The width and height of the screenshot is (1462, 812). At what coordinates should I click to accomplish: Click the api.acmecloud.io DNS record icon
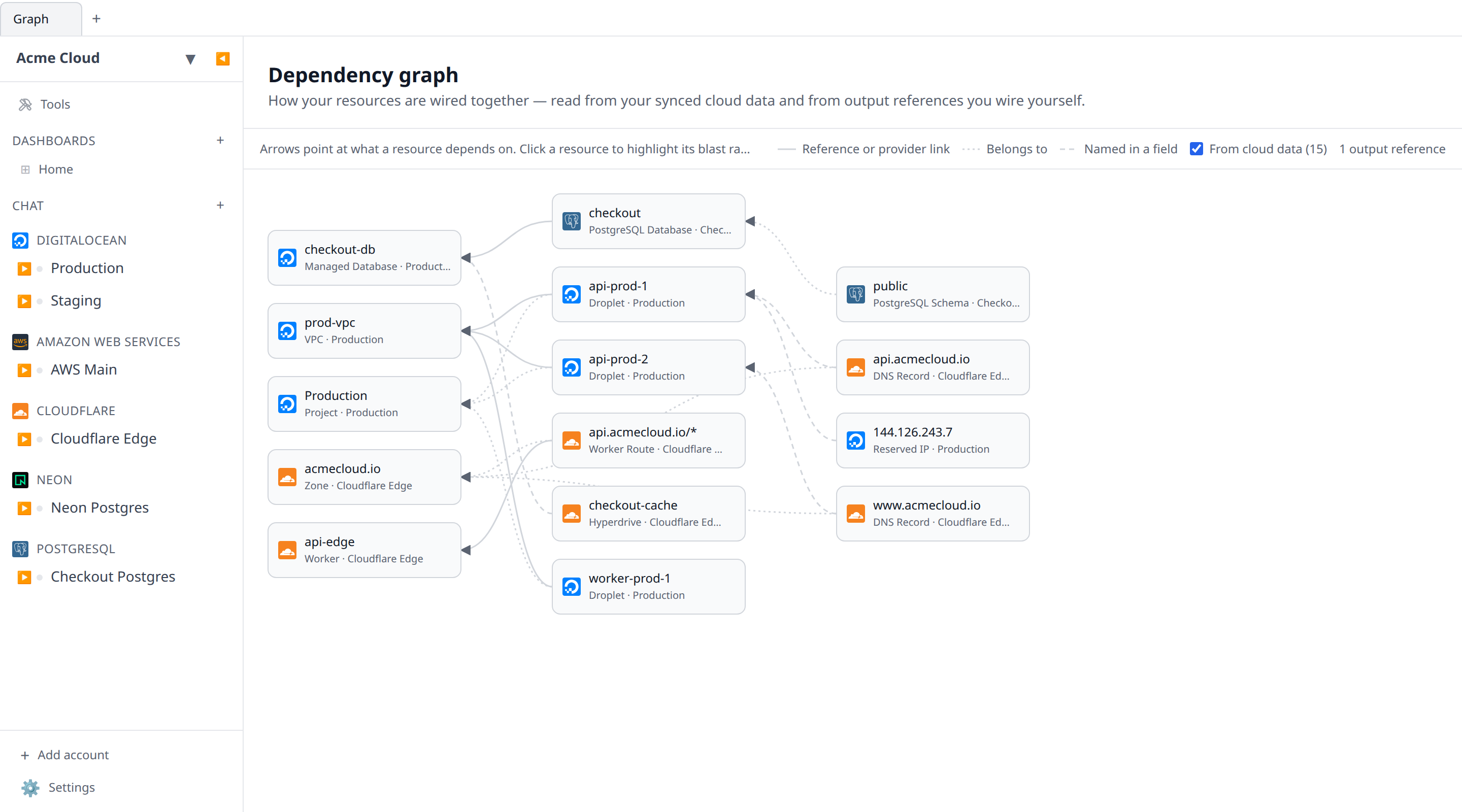pyautogui.click(x=856, y=368)
